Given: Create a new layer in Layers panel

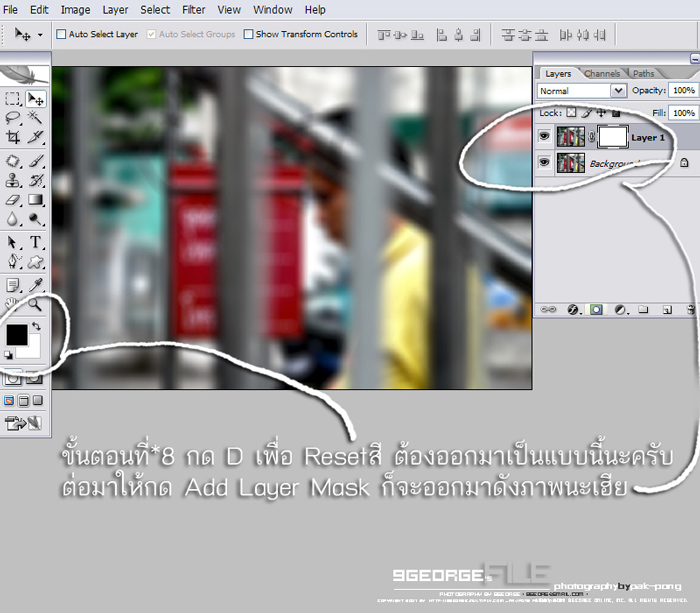Looking at the screenshot, I should pos(667,309).
